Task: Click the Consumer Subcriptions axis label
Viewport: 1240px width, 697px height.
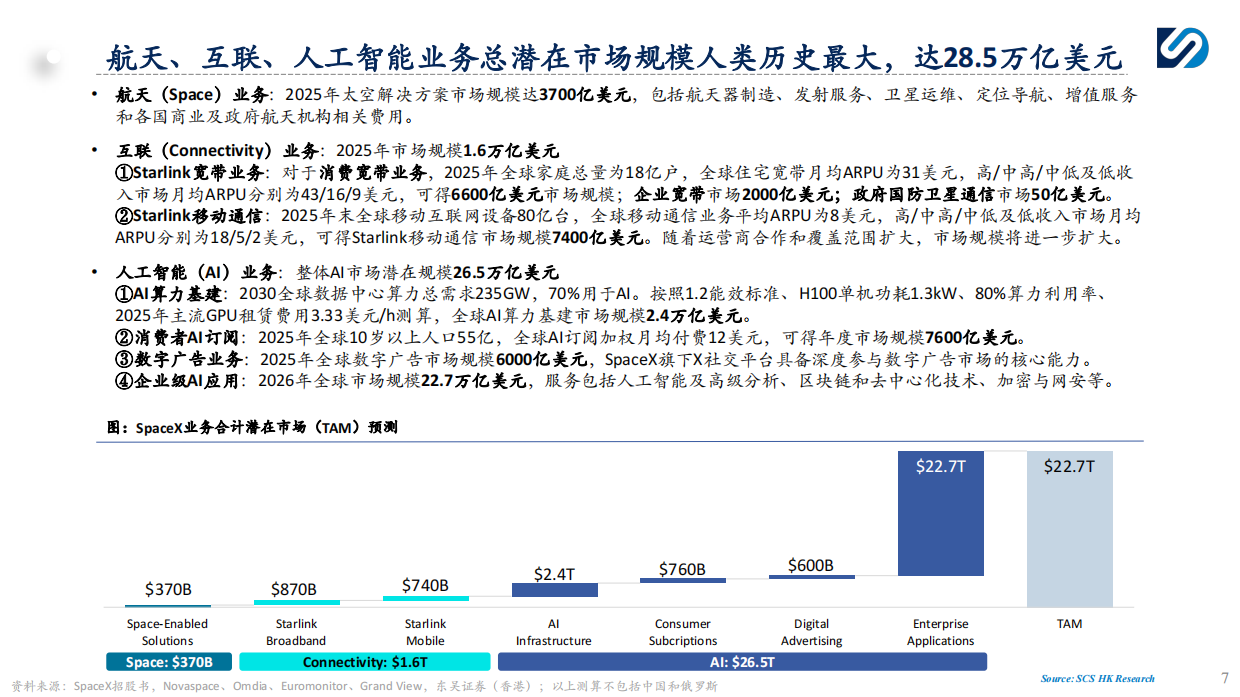Action: tap(683, 632)
